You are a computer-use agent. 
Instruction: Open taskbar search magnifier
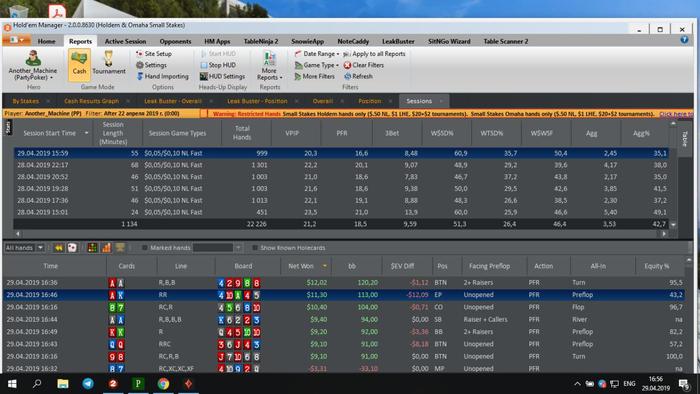pyautogui.click(x=37, y=384)
